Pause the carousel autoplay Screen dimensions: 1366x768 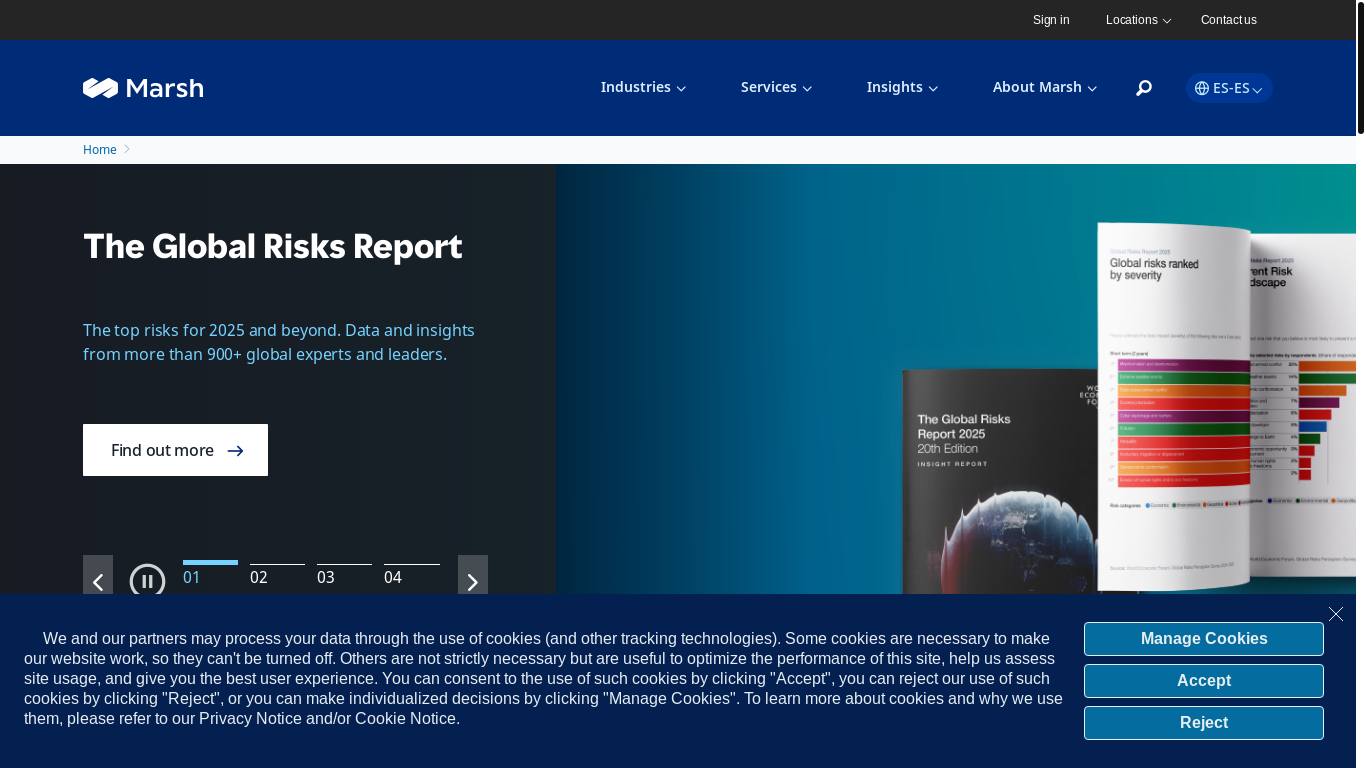(x=147, y=581)
